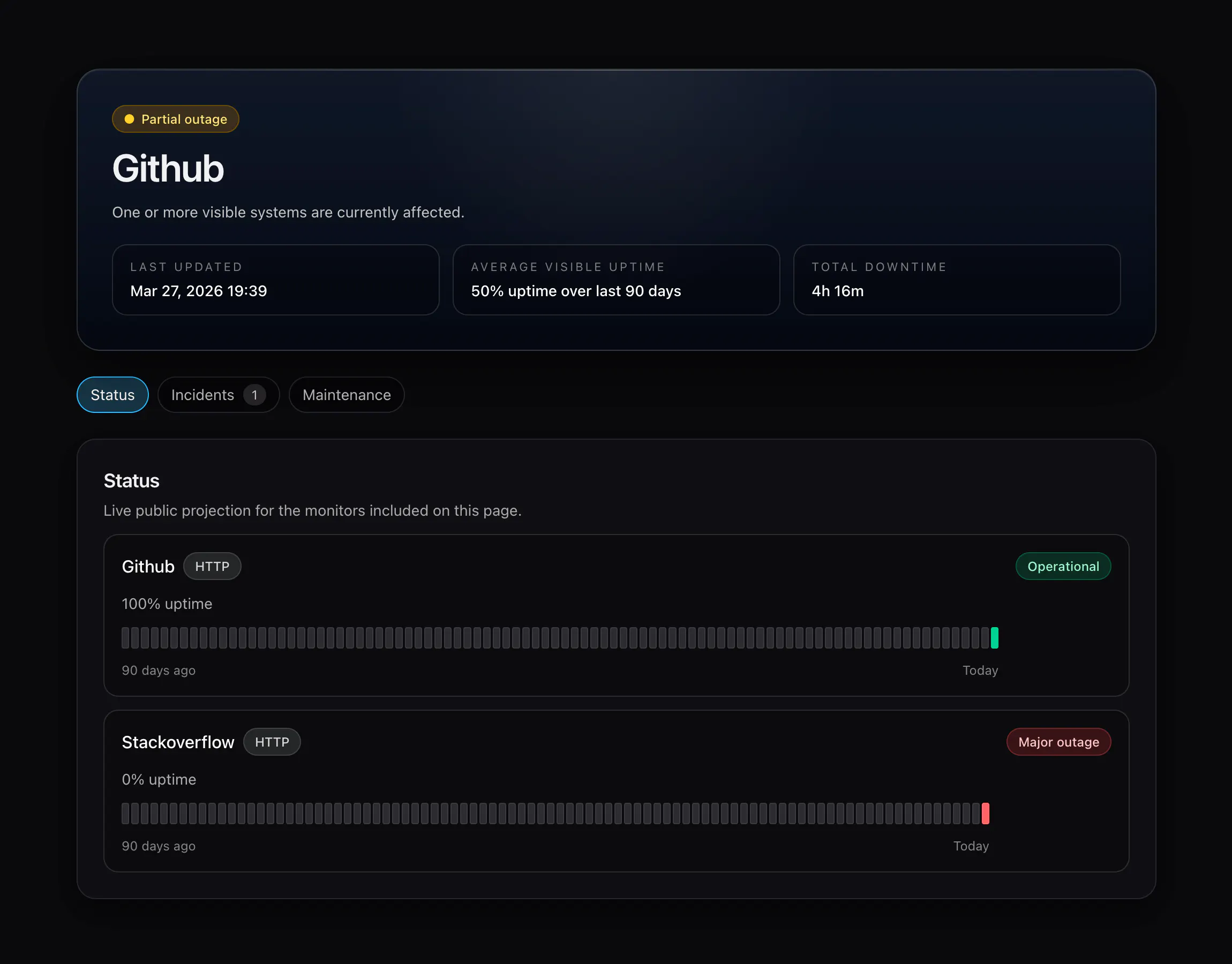
Task: Click the 'AVERAGE VISIBLE UPTIME' card label
Action: tap(568, 267)
